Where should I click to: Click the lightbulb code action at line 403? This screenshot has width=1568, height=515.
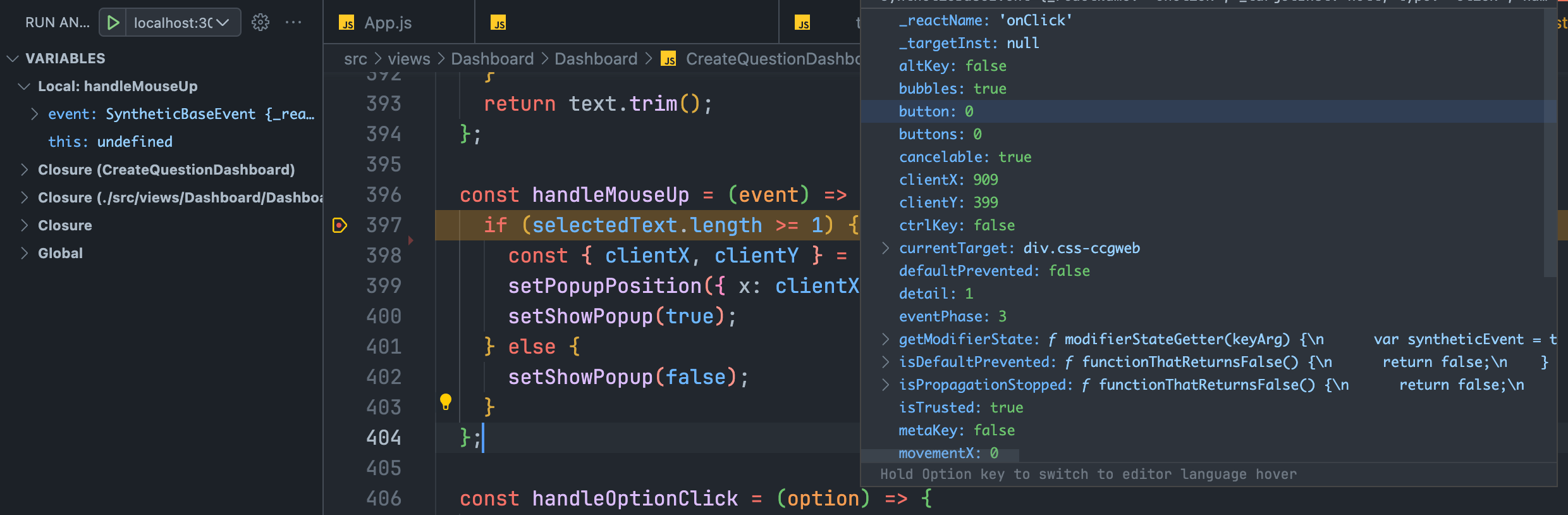tap(446, 401)
